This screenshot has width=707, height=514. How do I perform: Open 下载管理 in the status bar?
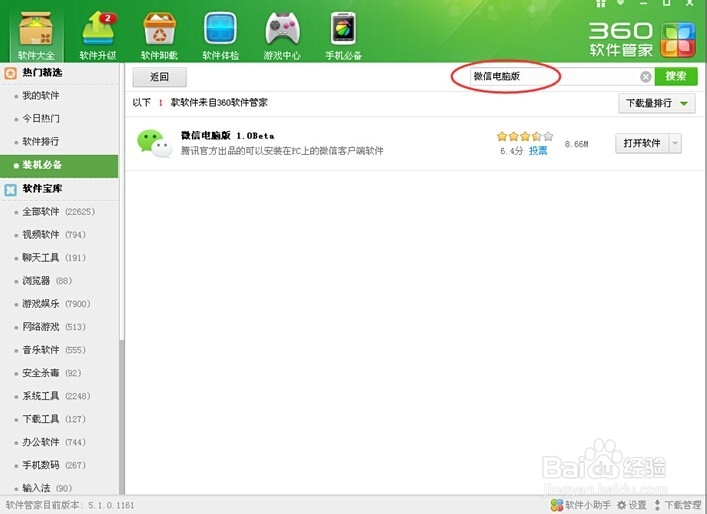click(677, 505)
